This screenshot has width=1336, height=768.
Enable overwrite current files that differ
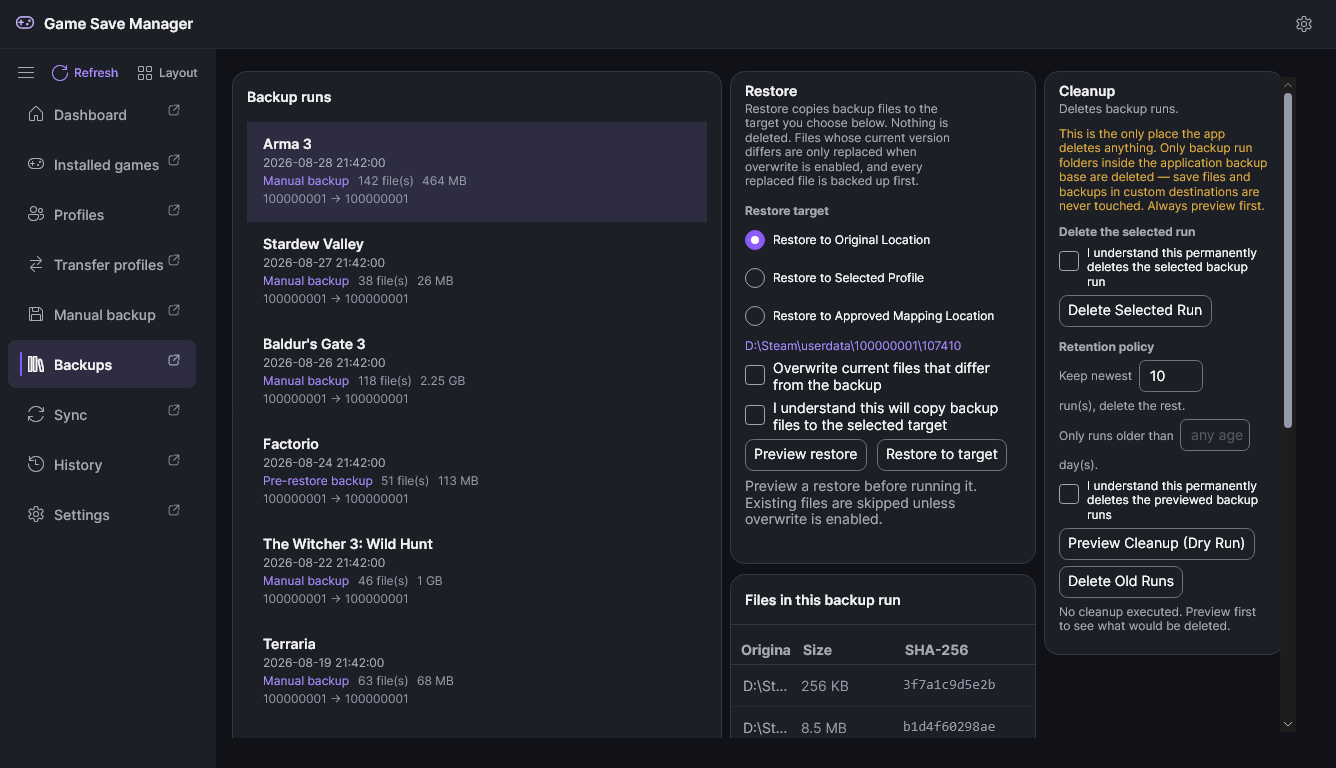pyautogui.click(x=755, y=375)
